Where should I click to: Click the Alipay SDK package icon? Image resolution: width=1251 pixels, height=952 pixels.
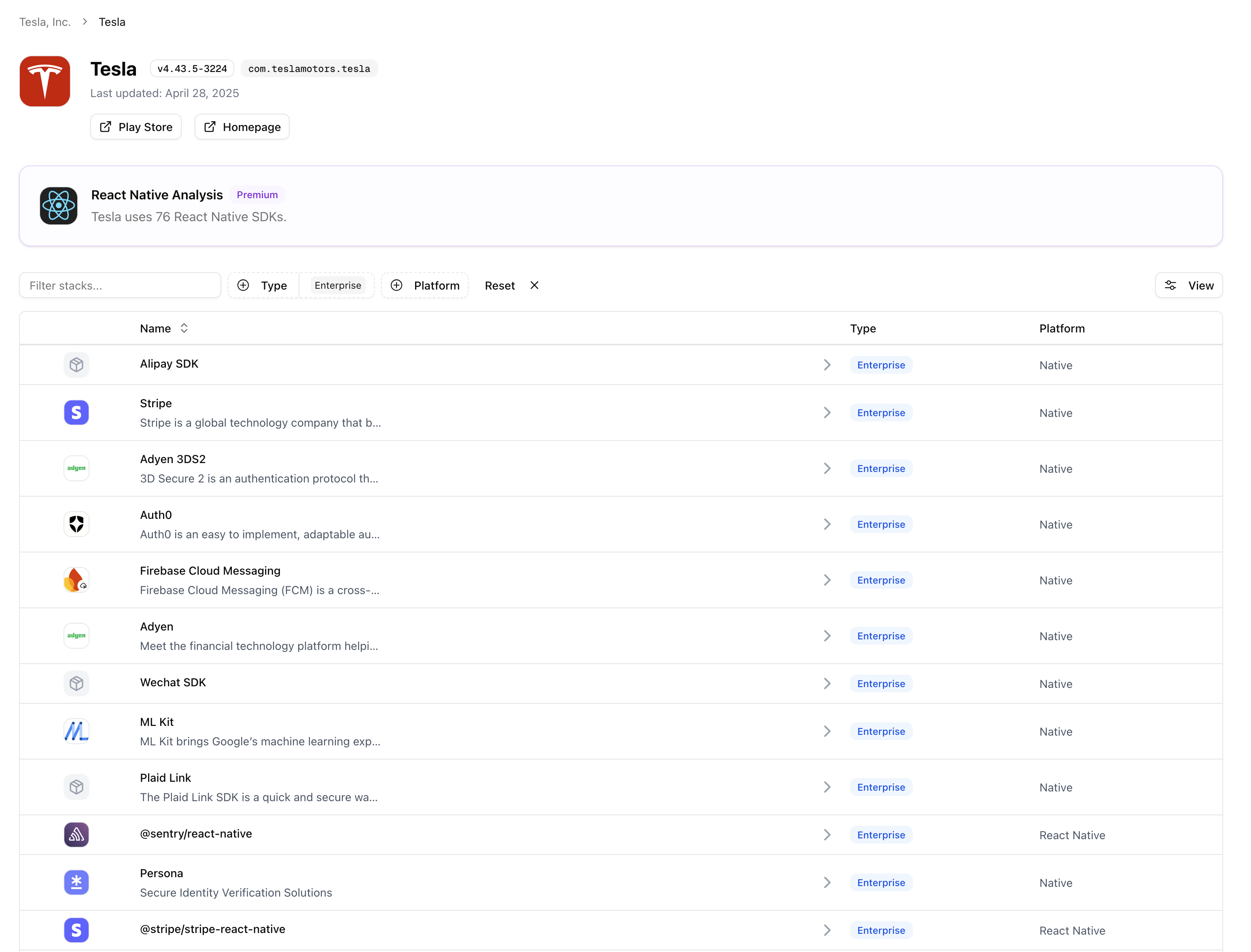(76, 365)
